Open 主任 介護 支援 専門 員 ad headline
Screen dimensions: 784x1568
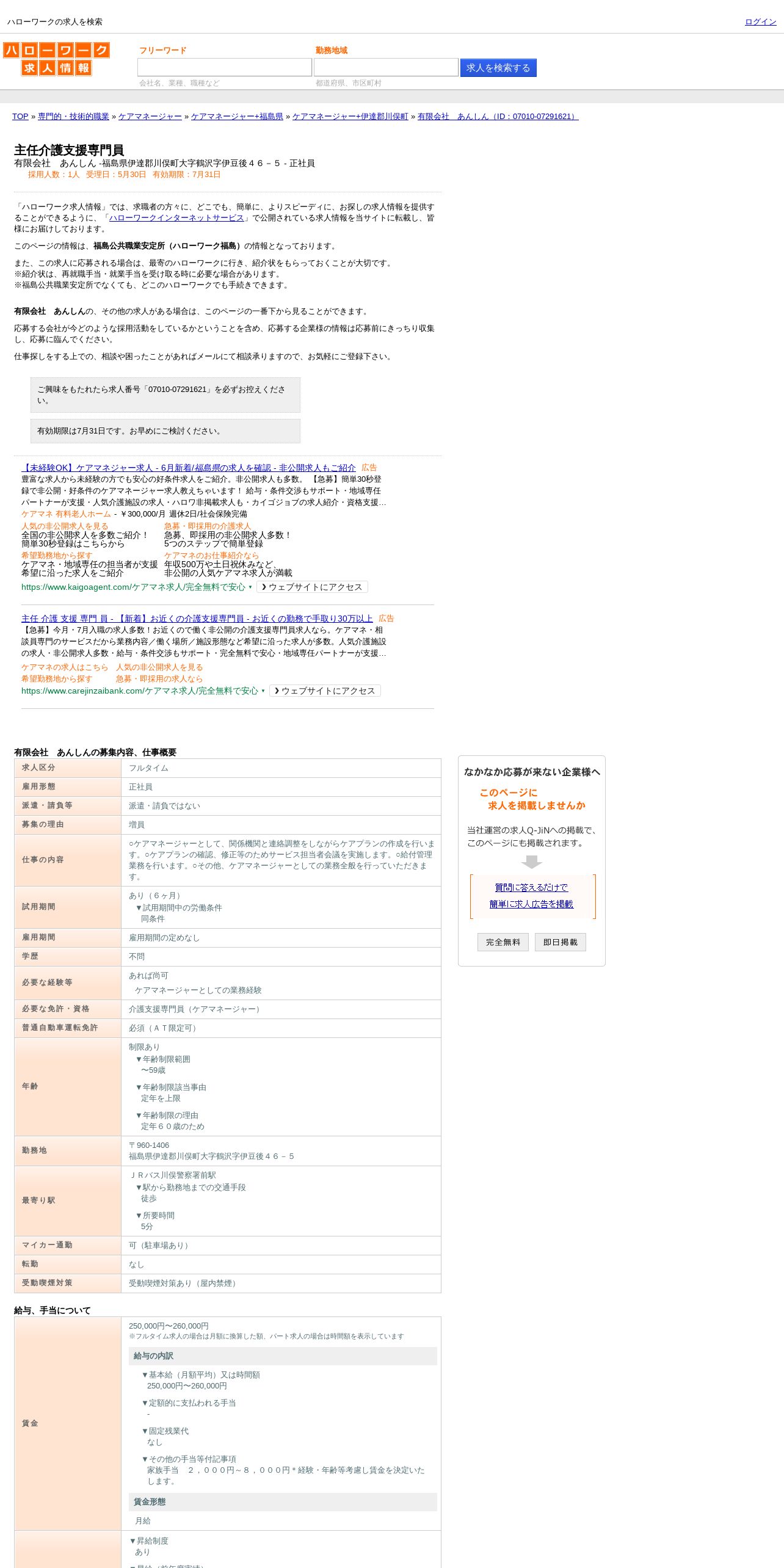(x=197, y=619)
